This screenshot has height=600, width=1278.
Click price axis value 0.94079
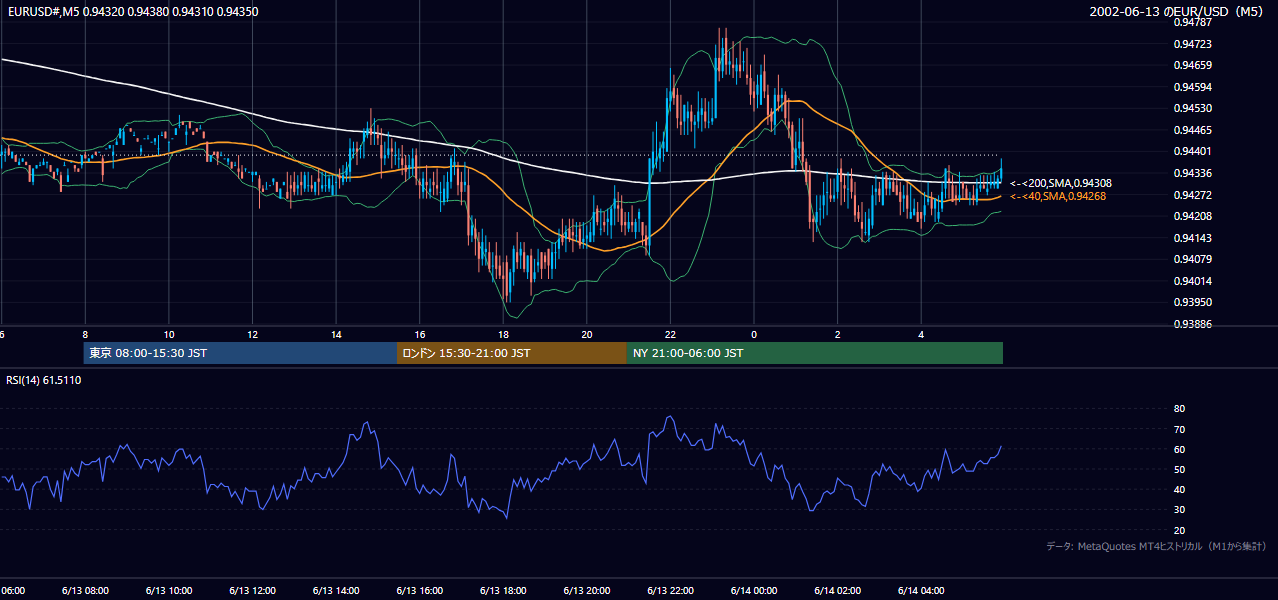[x=1193, y=259]
